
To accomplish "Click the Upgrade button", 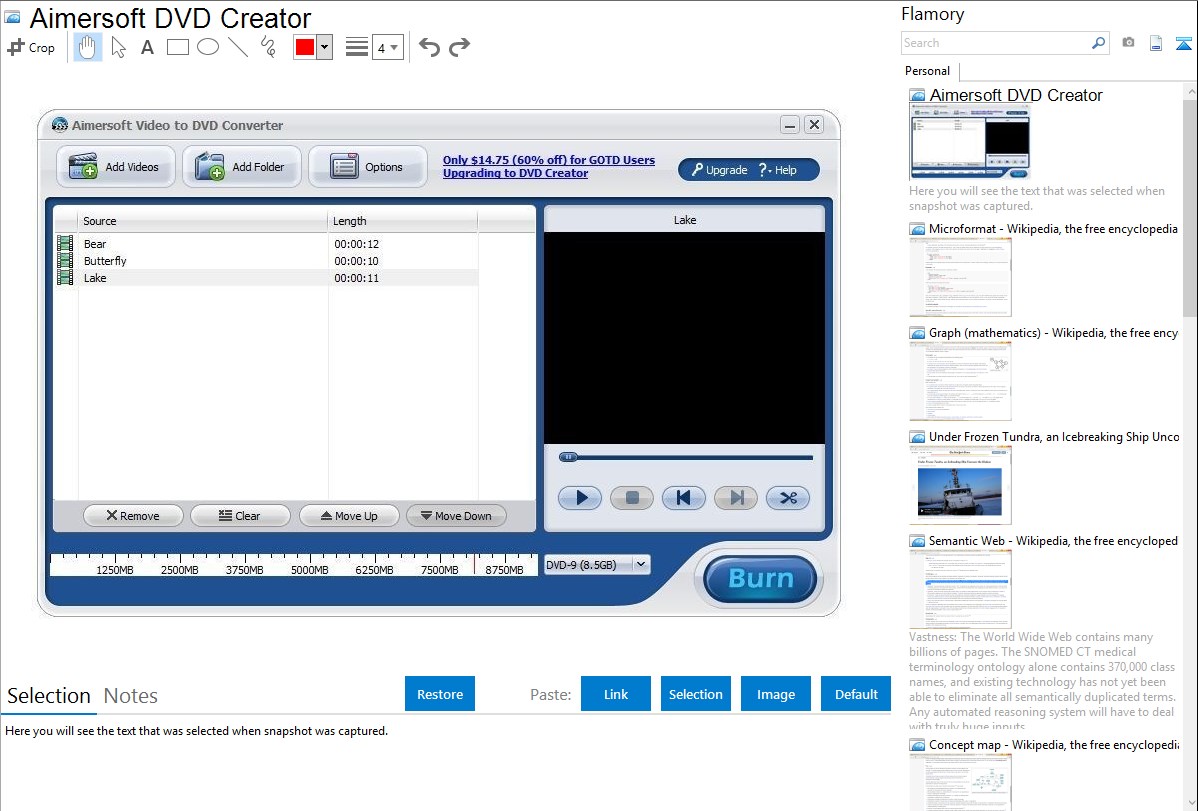I will point(719,170).
